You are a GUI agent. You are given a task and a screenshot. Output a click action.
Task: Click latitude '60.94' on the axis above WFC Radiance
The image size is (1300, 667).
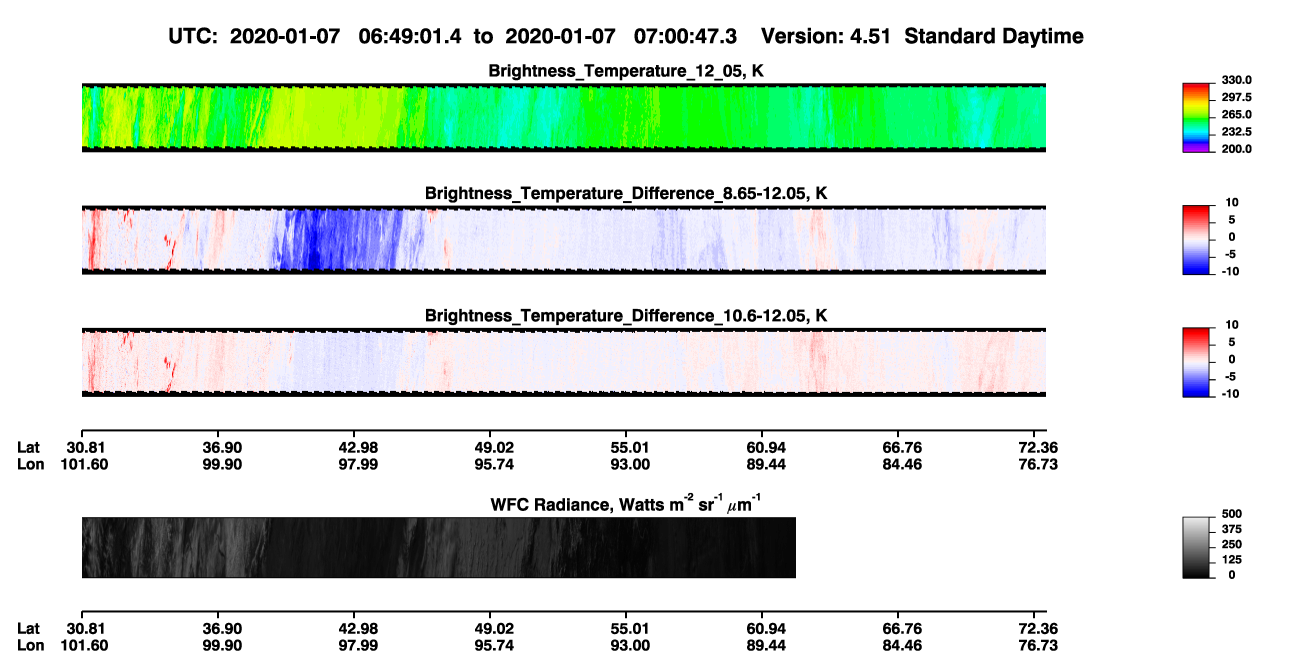pos(768,448)
